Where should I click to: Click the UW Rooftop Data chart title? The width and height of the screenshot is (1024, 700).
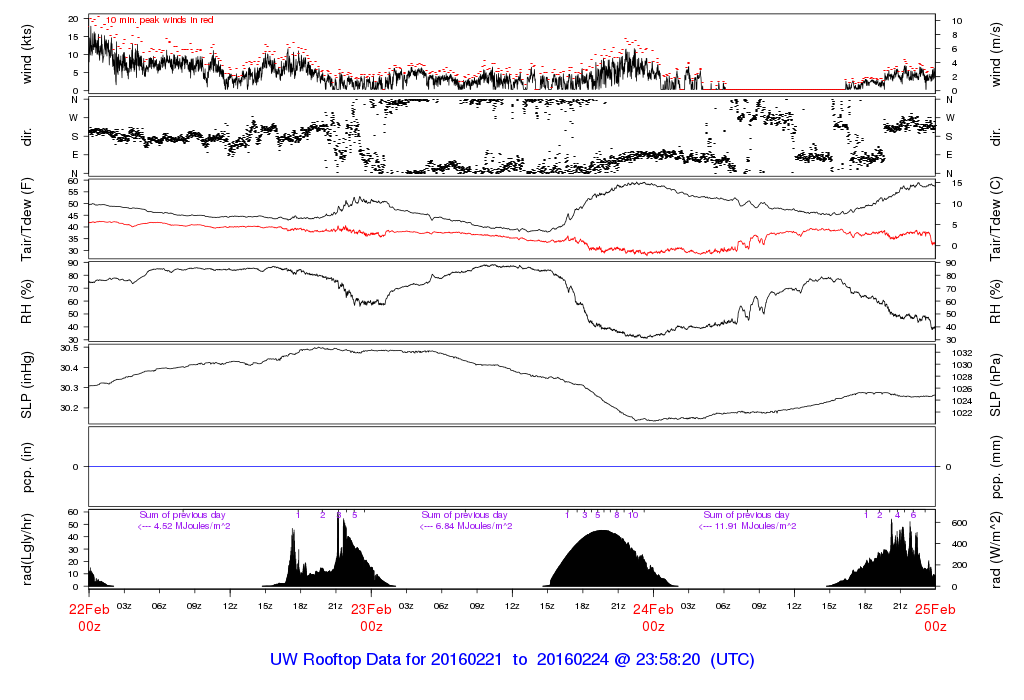512,660
